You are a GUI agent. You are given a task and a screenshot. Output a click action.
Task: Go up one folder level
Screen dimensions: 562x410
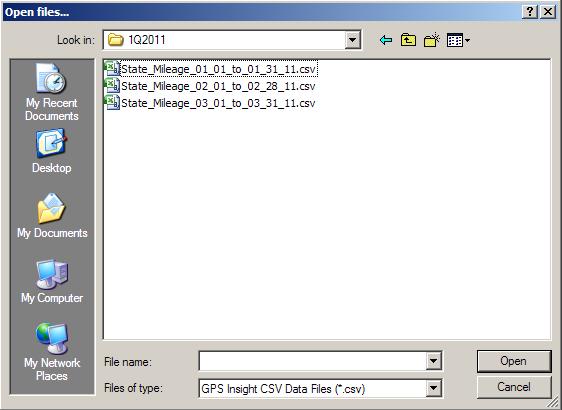408,40
